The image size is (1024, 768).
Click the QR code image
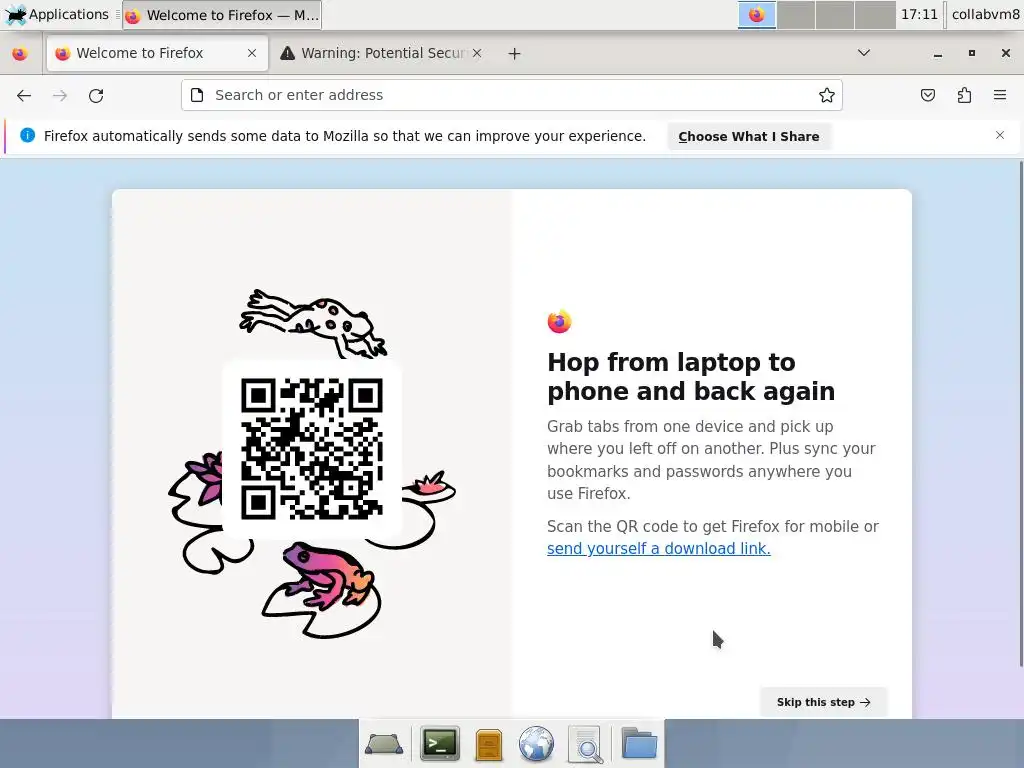click(x=312, y=449)
